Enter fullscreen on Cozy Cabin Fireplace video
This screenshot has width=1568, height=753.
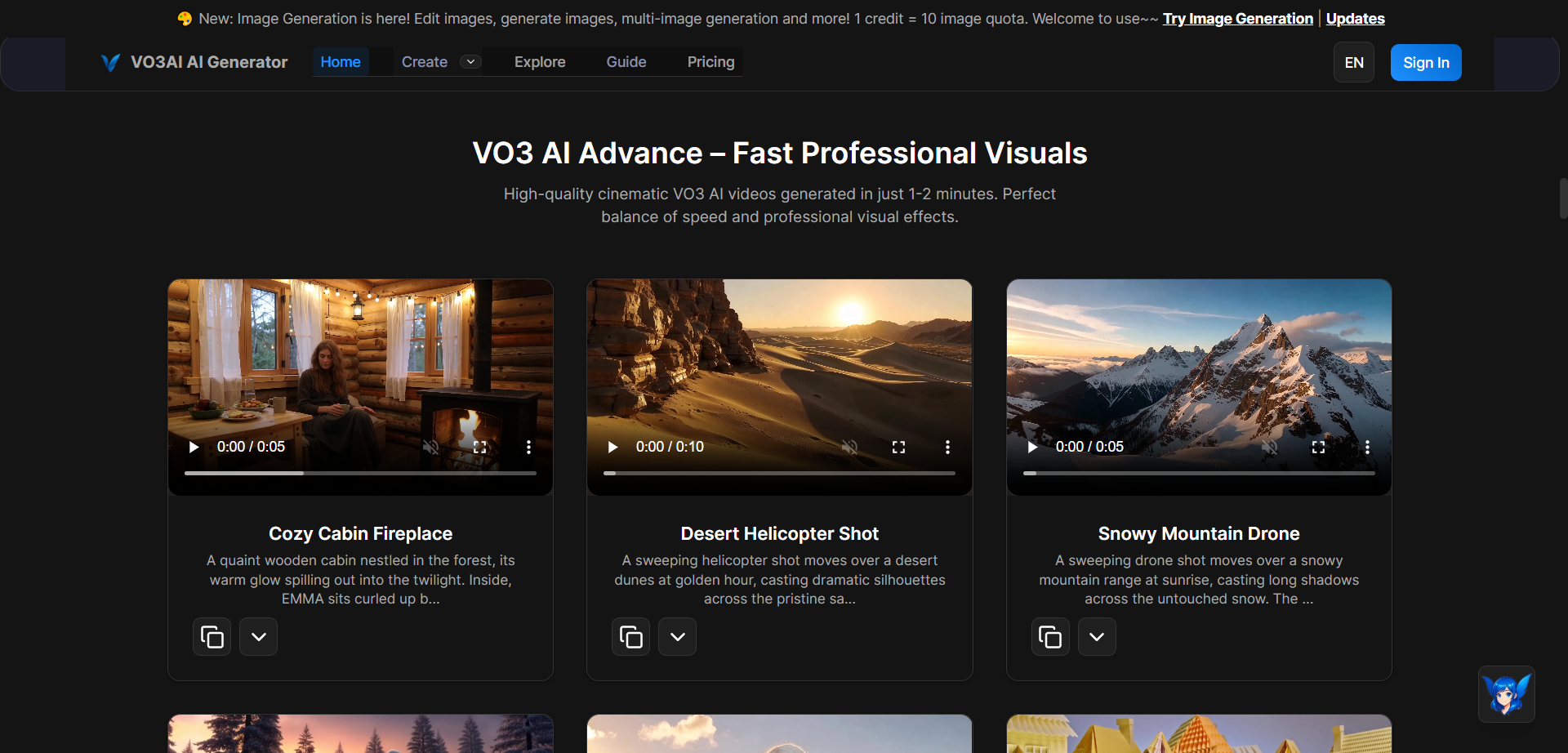(x=480, y=447)
